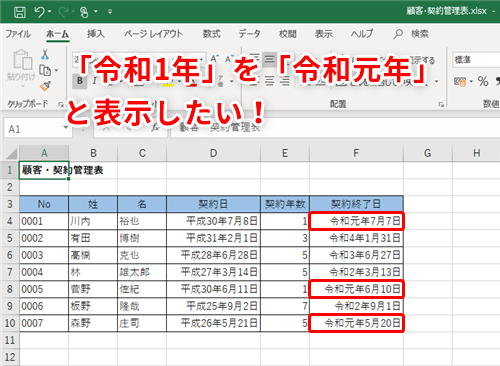
Task: Select row 11 header
Action: 10,340
